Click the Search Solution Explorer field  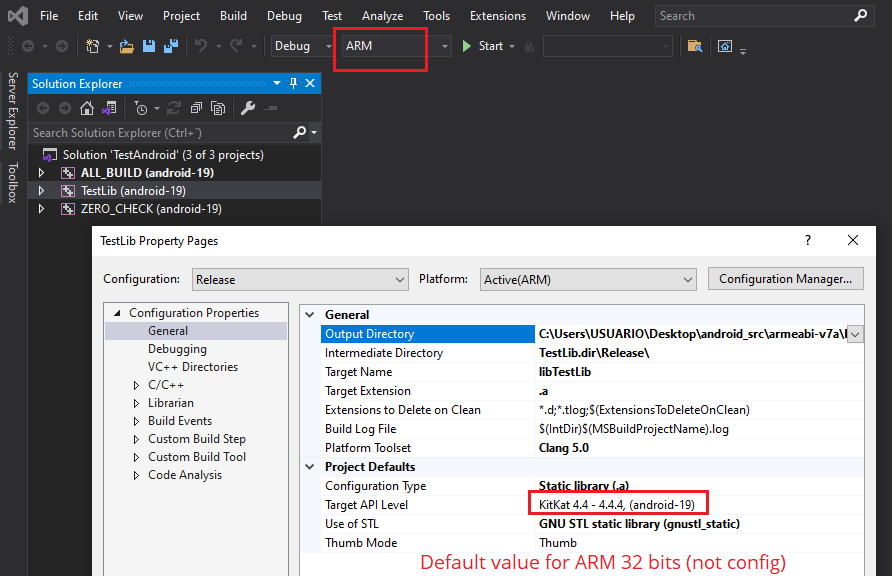coord(160,132)
